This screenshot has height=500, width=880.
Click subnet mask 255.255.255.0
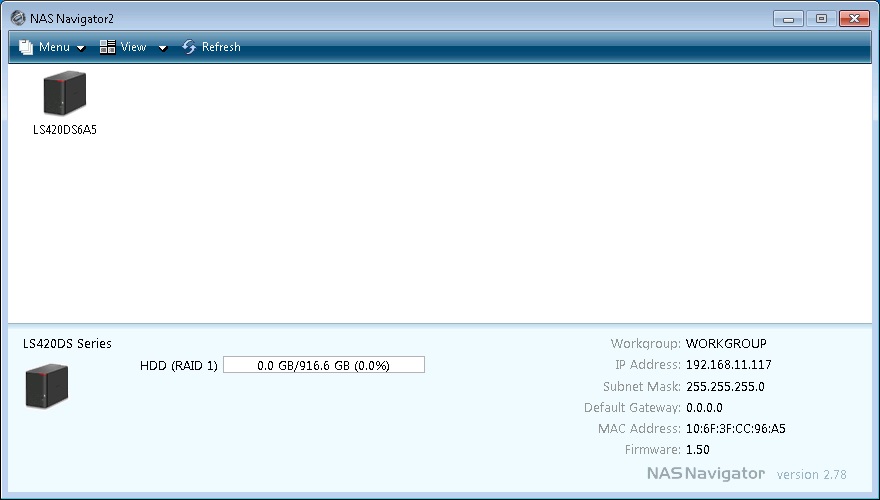(x=725, y=387)
